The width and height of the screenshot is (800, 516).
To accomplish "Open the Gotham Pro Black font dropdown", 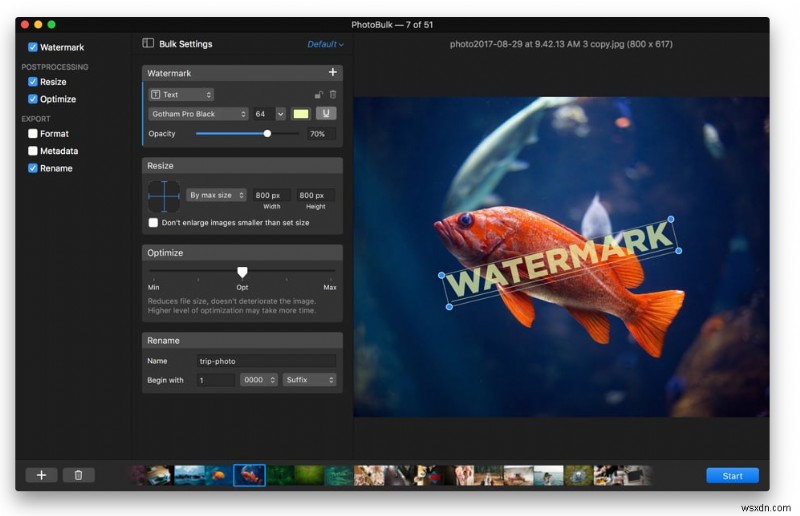I will 198,114.
